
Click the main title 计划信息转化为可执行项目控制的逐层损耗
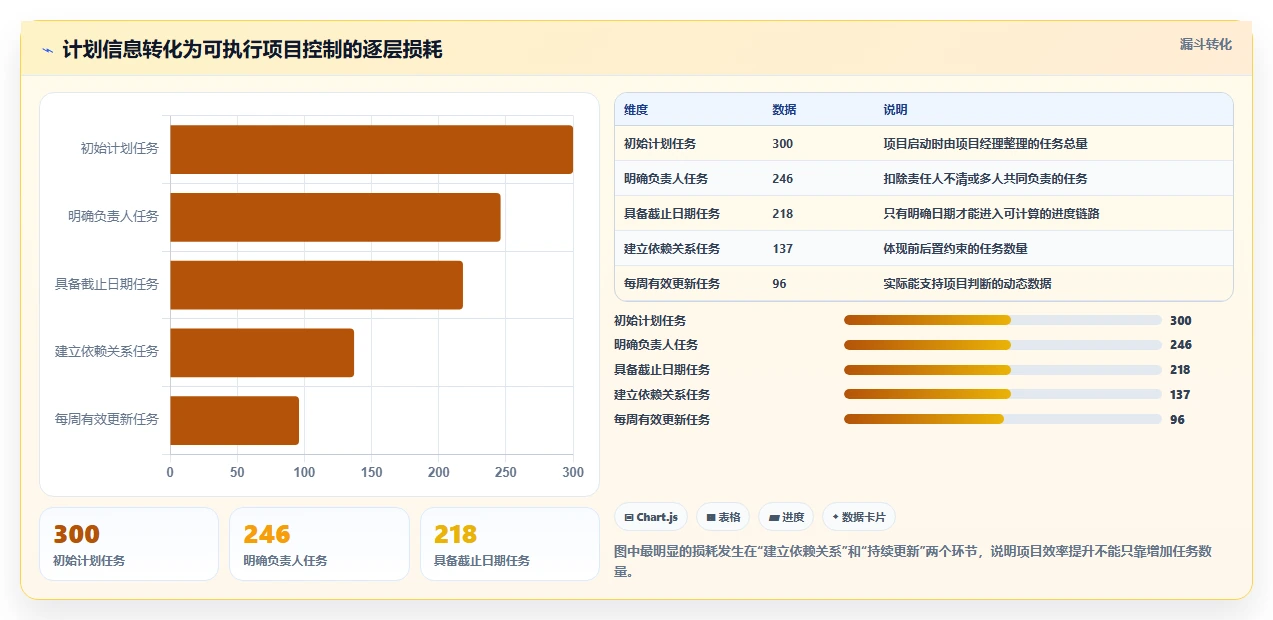coord(252,50)
